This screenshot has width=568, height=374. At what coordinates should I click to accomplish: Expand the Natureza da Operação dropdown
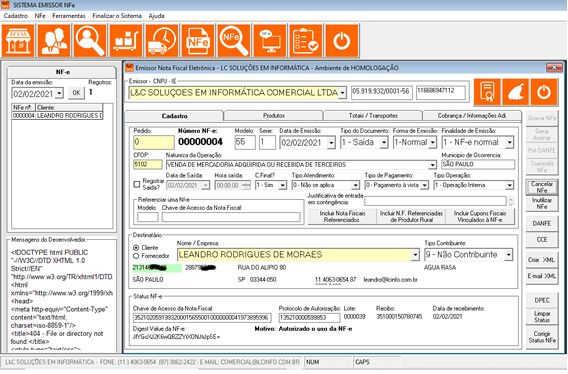click(433, 165)
